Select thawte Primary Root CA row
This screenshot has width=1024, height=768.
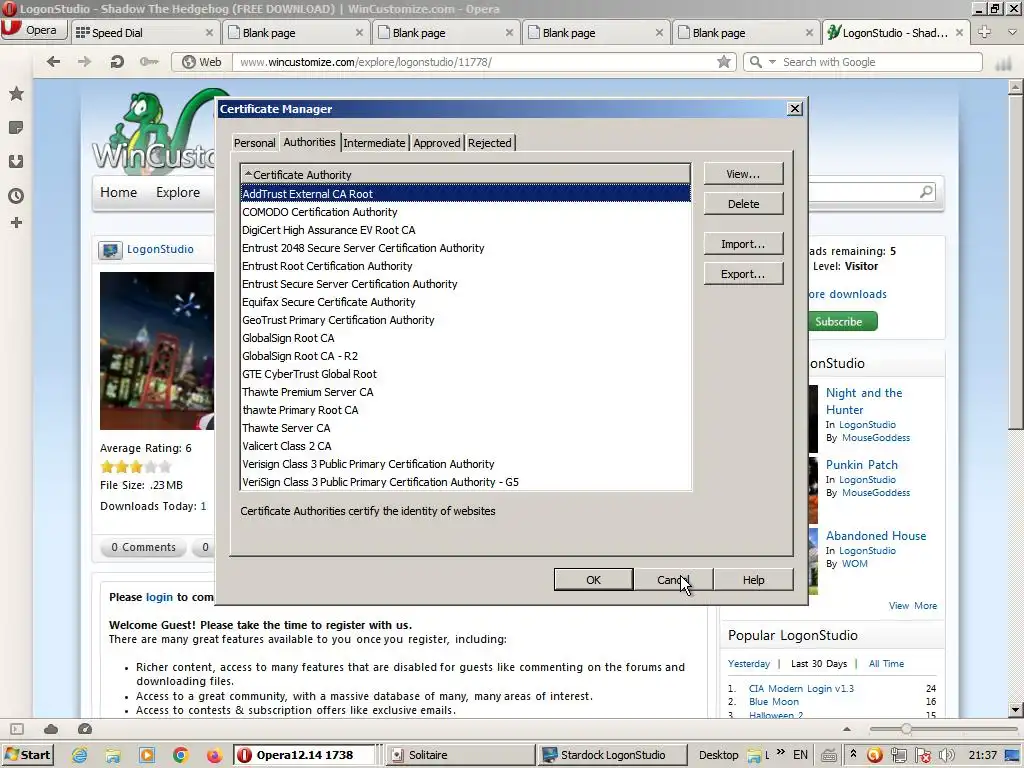[x=466, y=410]
